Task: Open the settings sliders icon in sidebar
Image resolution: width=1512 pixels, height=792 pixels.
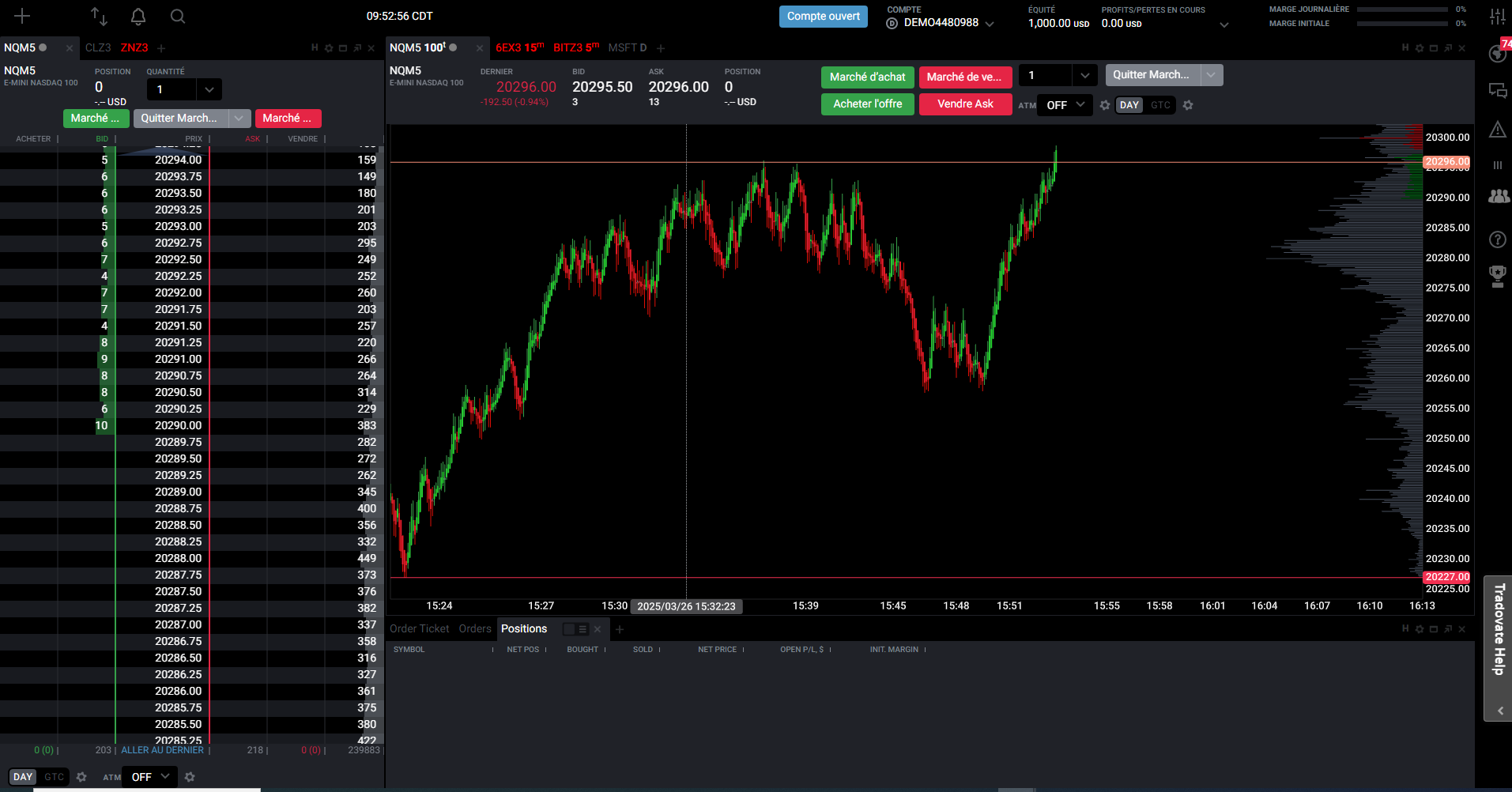Action: (1497, 17)
